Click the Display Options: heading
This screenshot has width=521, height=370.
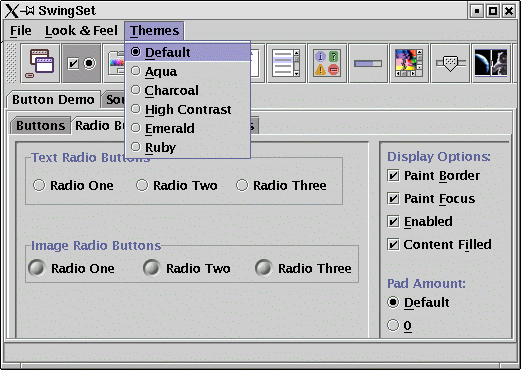click(x=439, y=156)
